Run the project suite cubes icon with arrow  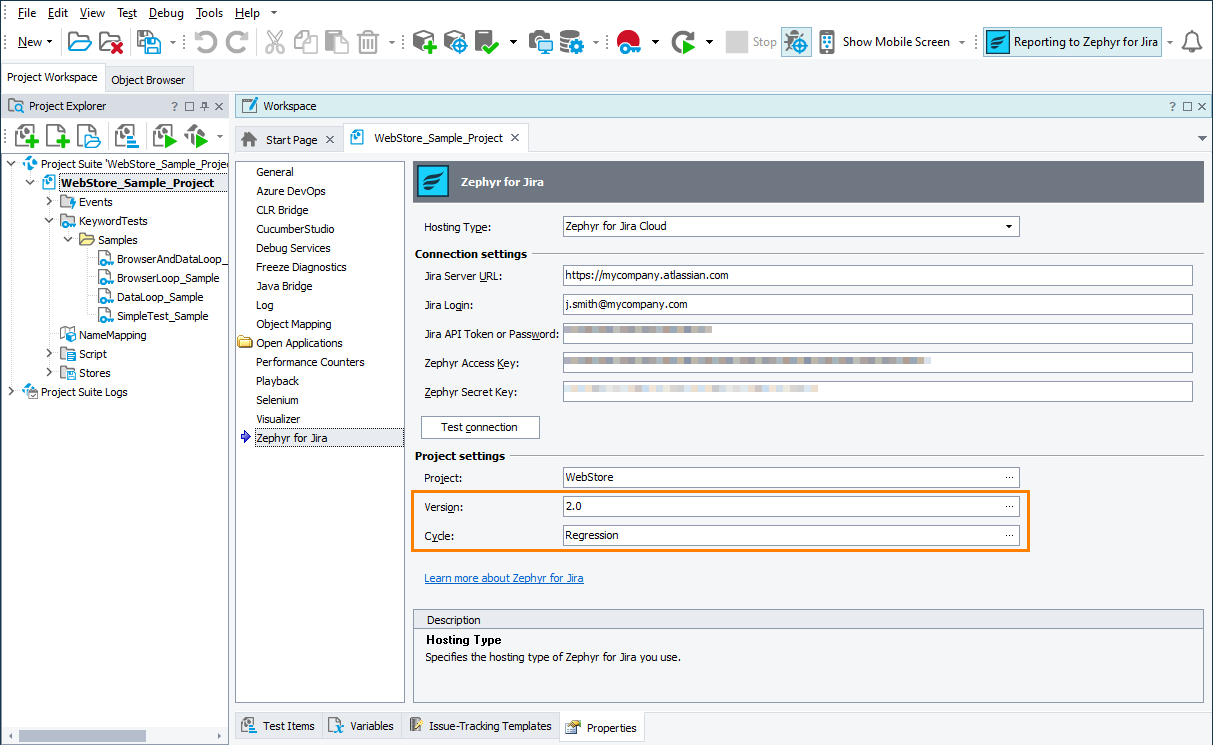[x=196, y=136]
